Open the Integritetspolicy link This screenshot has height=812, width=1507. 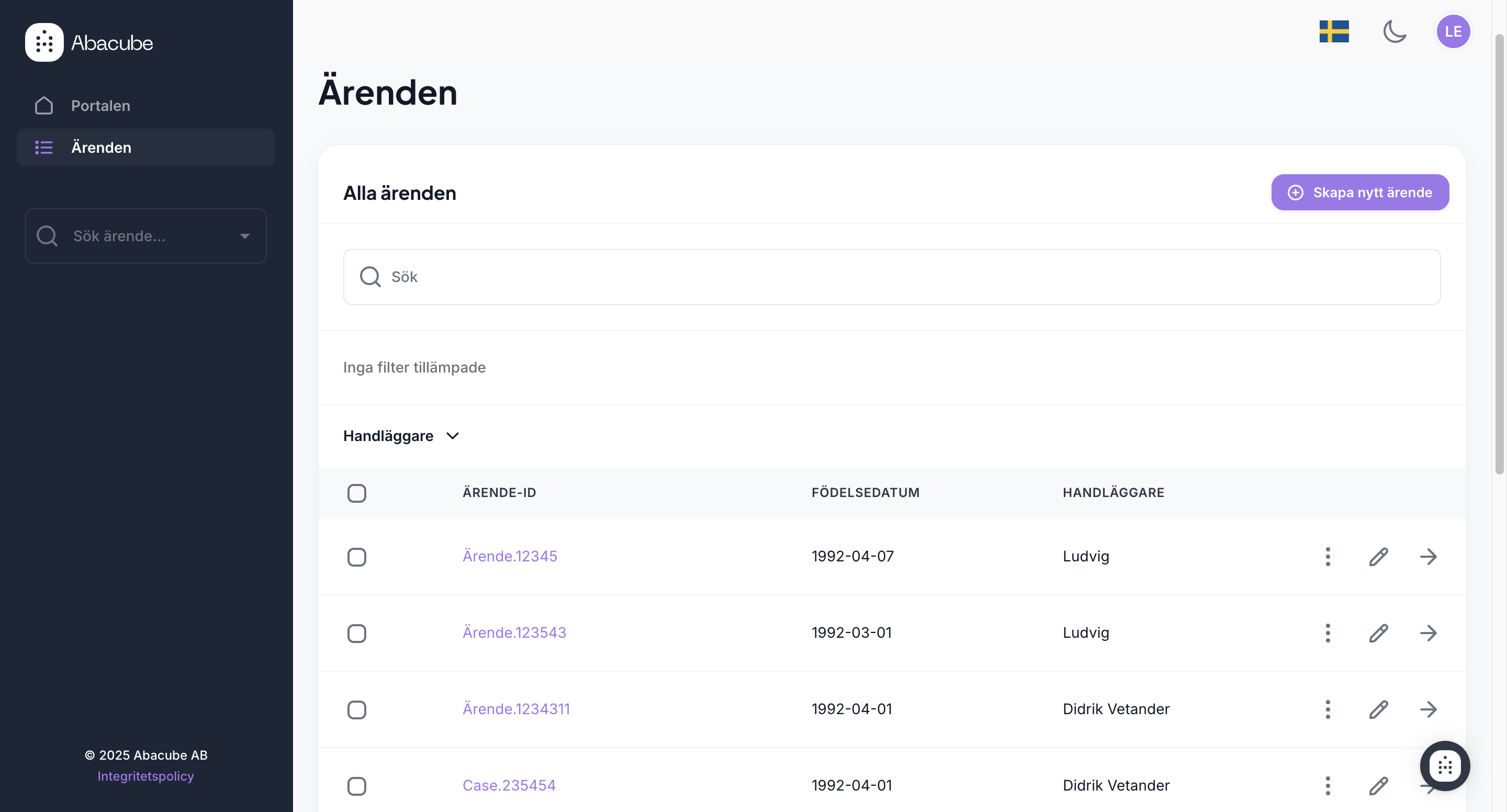click(145, 776)
